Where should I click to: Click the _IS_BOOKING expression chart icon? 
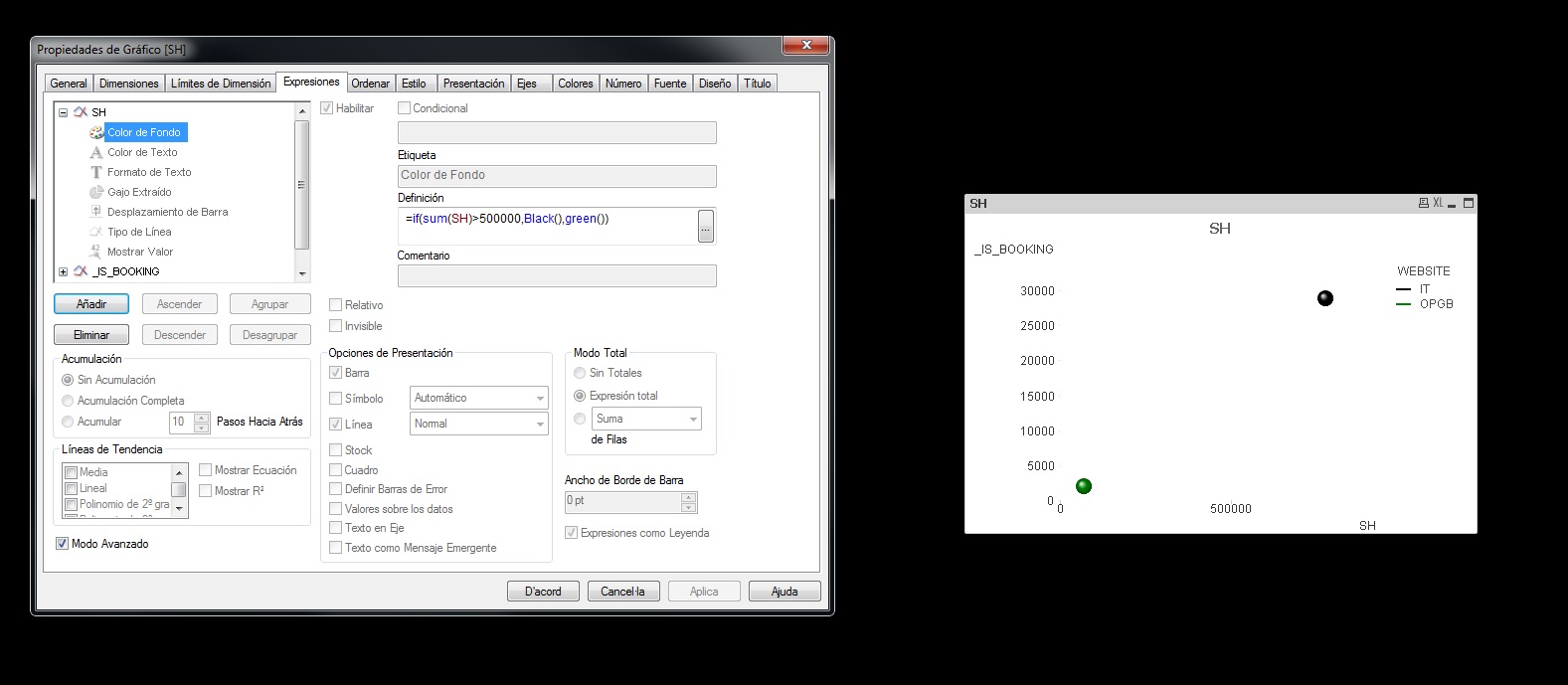(81, 271)
